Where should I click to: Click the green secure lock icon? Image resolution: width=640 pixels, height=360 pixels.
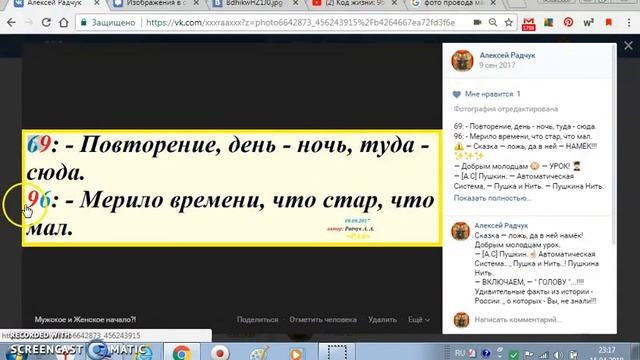coord(84,22)
